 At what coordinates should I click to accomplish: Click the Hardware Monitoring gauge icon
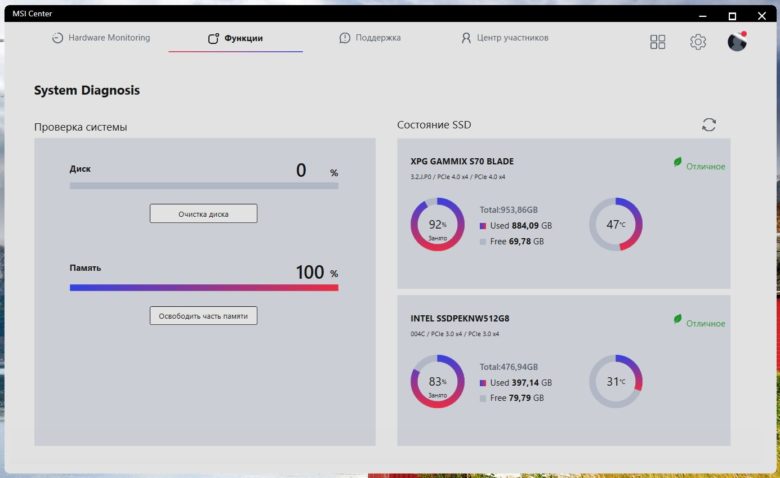click(x=58, y=38)
